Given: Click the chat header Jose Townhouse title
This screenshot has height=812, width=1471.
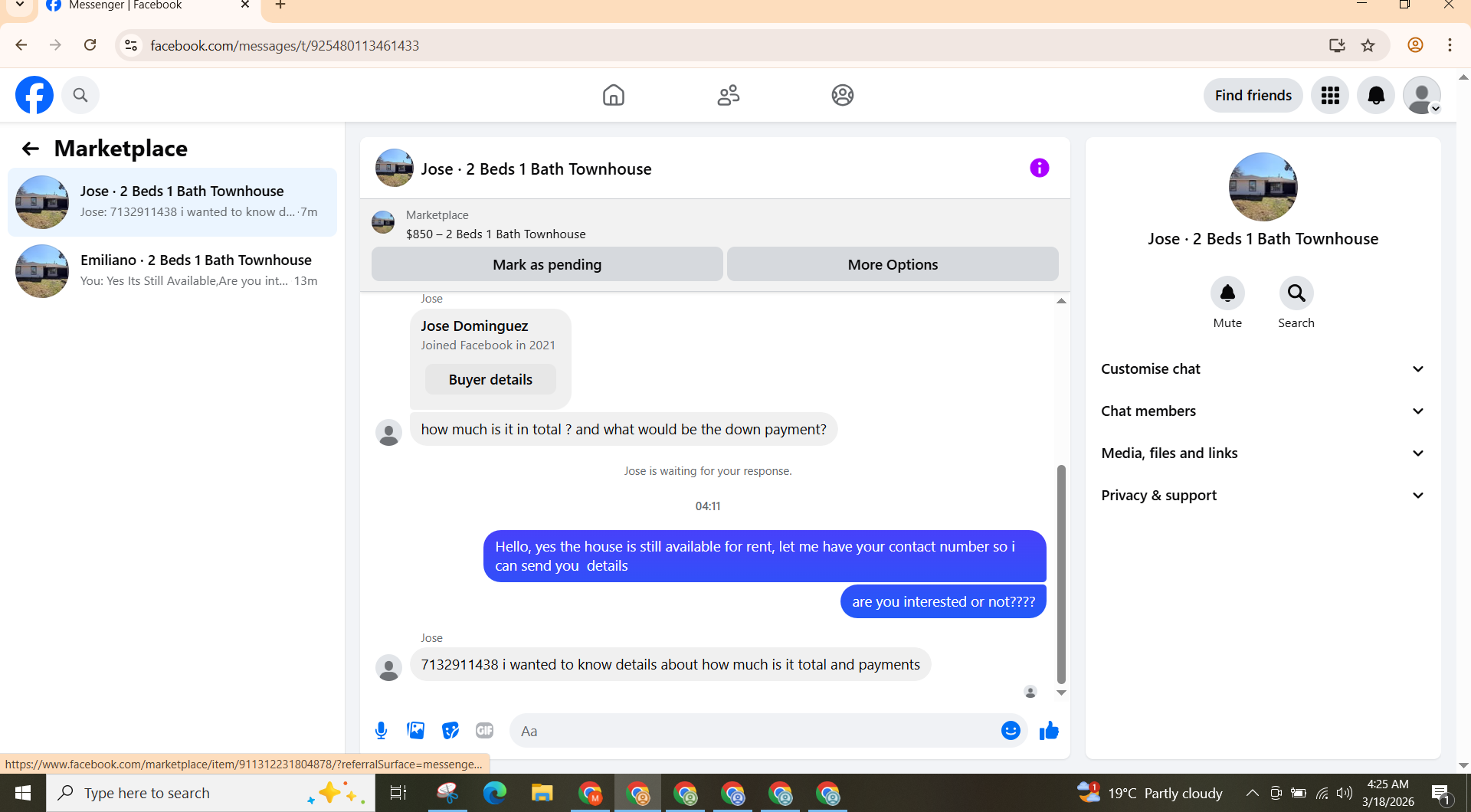Looking at the screenshot, I should click(x=536, y=169).
